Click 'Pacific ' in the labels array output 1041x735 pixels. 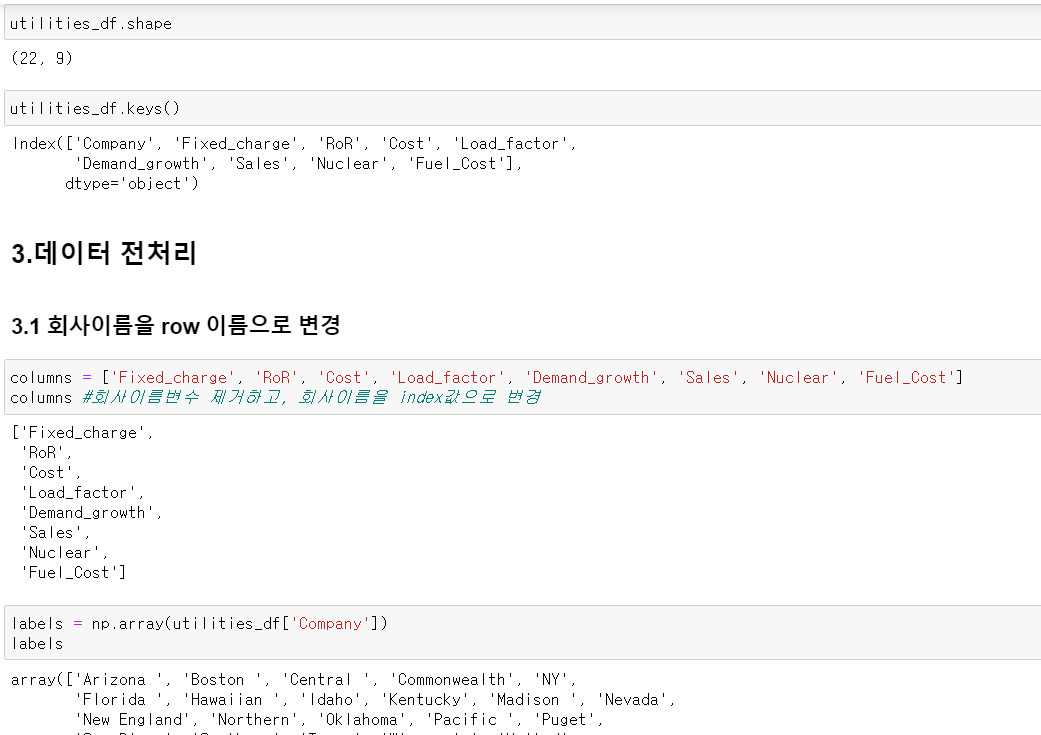coord(469,720)
